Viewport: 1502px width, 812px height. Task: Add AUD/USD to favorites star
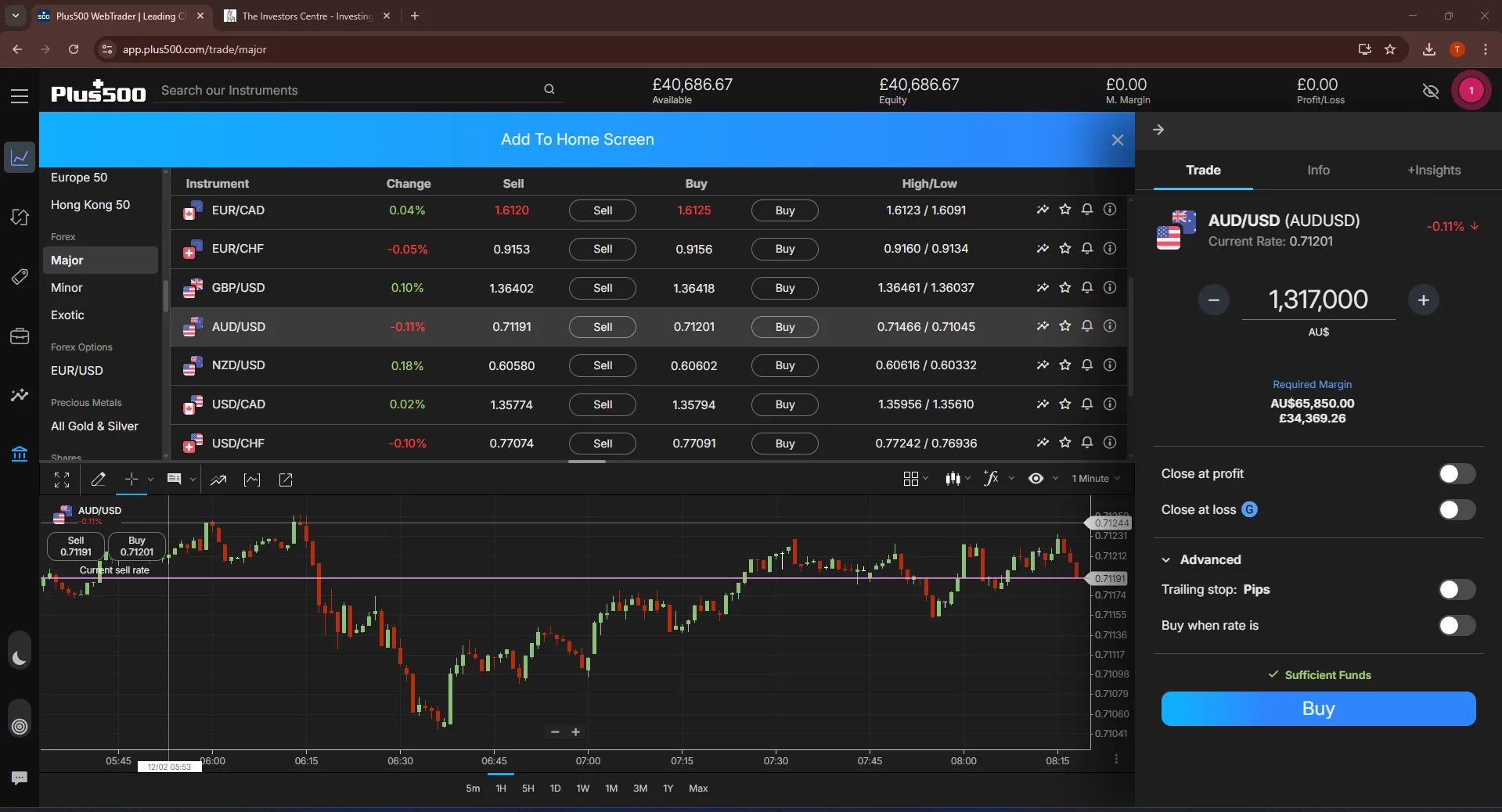point(1065,326)
